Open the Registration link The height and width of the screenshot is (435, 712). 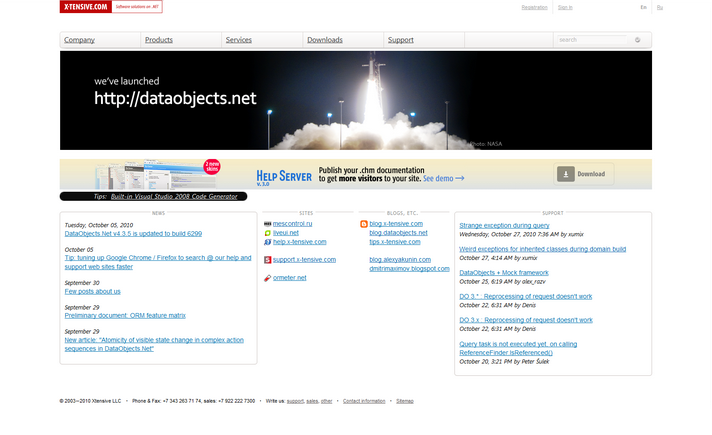pos(534,7)
